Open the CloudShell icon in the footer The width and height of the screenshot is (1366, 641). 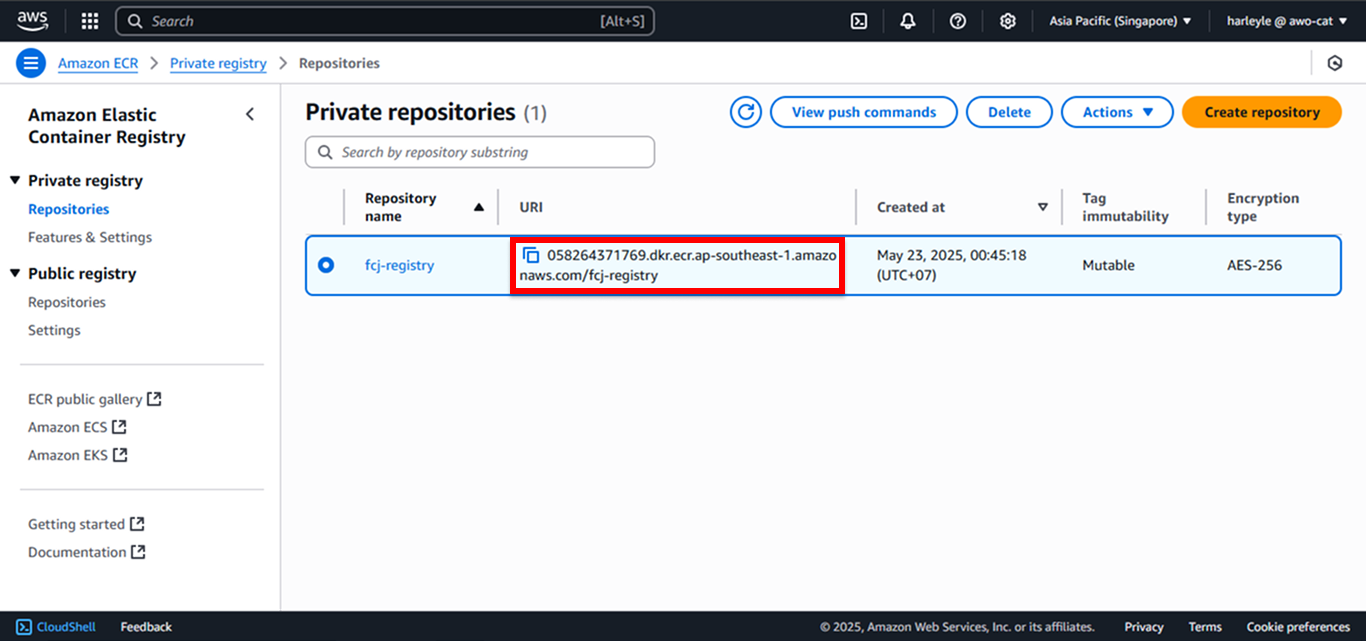[24, 627]
